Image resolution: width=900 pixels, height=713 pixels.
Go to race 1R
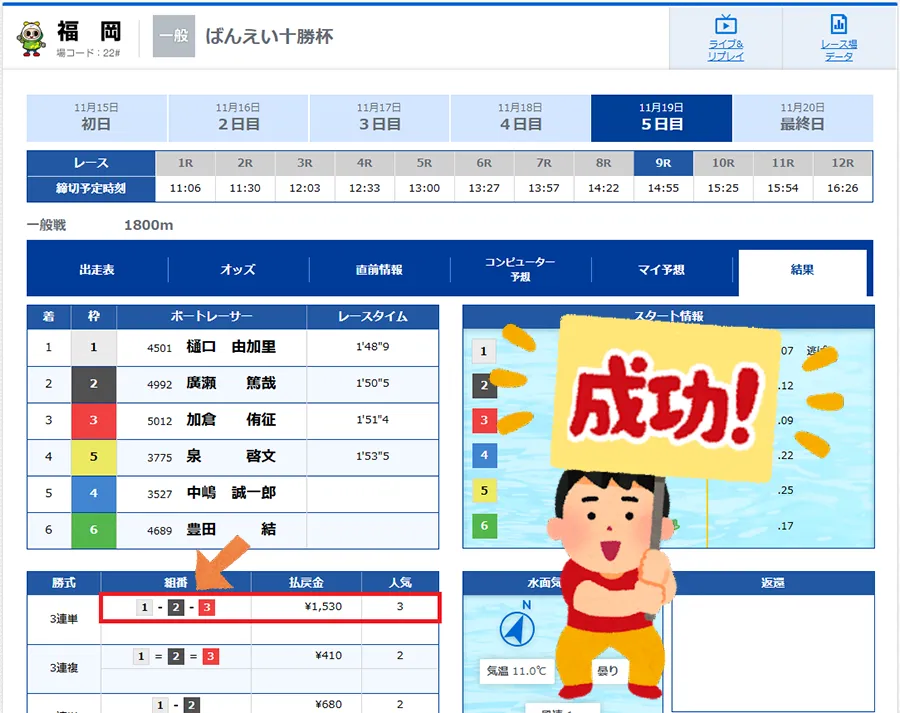[x=185, y=163]
